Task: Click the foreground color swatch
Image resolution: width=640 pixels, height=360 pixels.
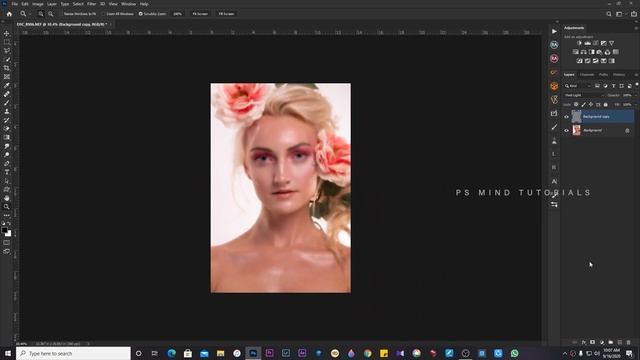Action: pos(4,230)
